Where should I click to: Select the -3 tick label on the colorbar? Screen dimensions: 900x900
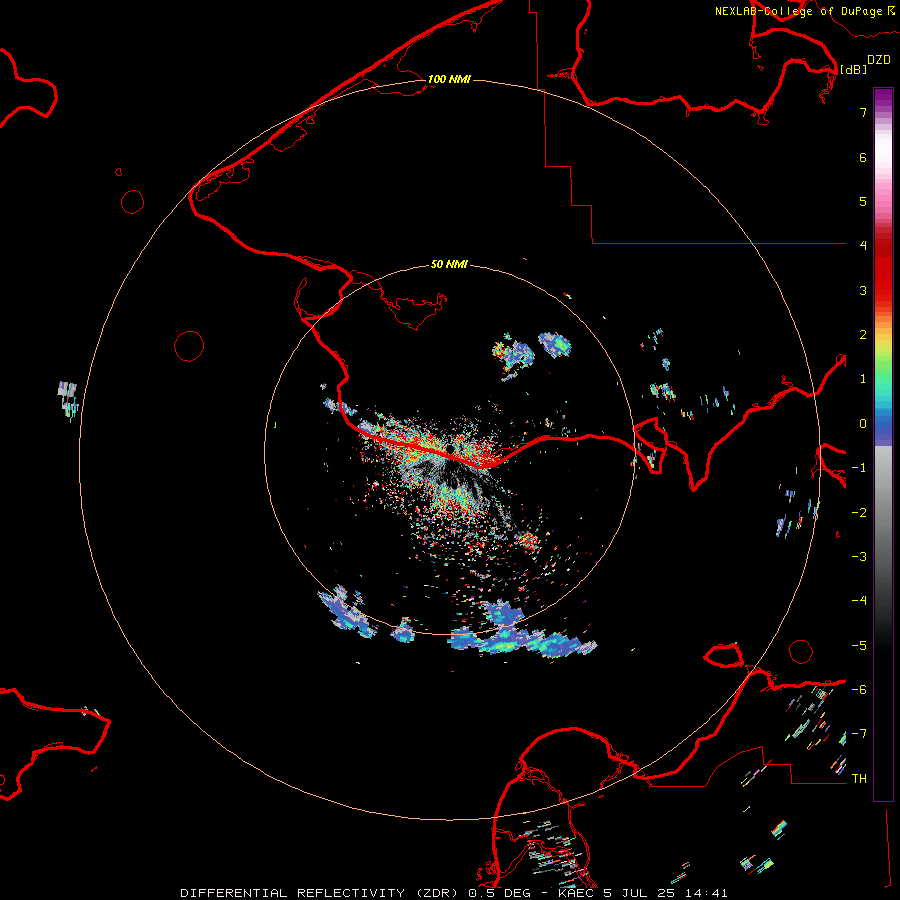pyautogui.click(x=859, y=557)
